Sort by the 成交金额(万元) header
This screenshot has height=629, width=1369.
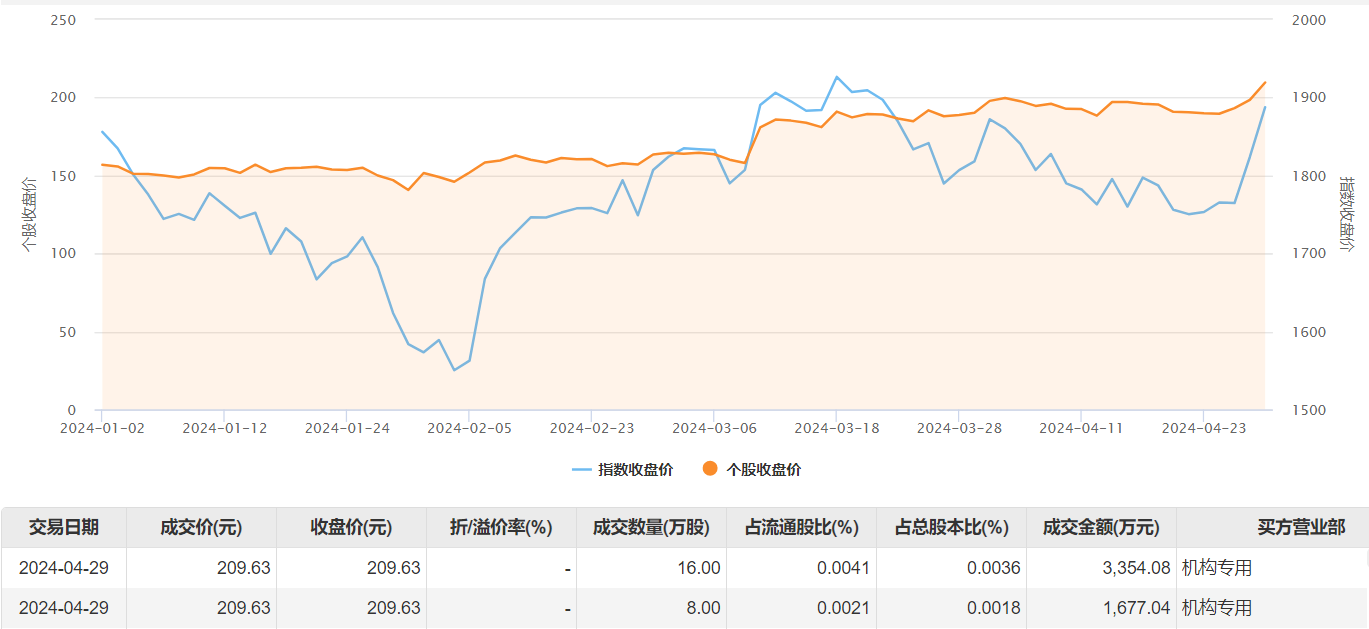coord(1101,527)
